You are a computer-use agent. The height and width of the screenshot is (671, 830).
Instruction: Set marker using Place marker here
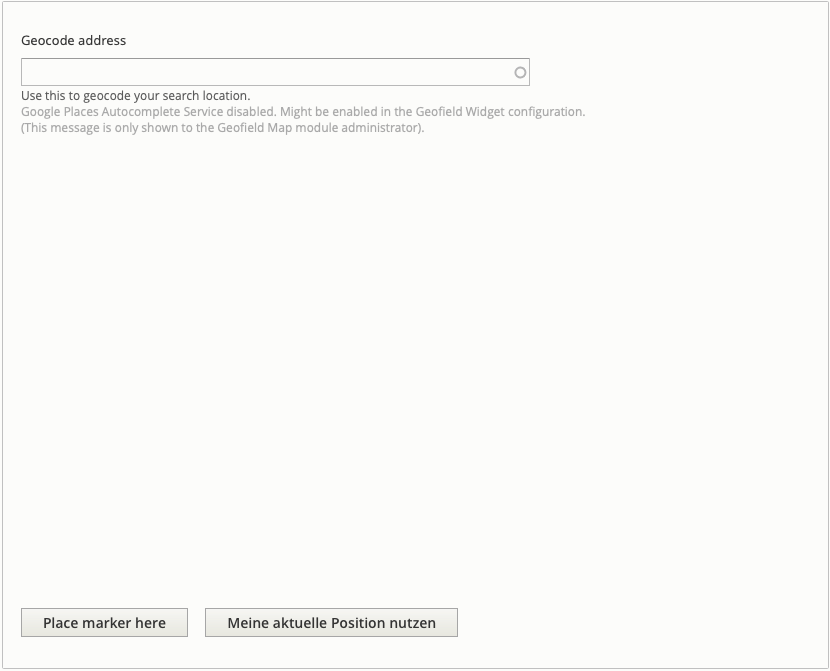point(104,623)
